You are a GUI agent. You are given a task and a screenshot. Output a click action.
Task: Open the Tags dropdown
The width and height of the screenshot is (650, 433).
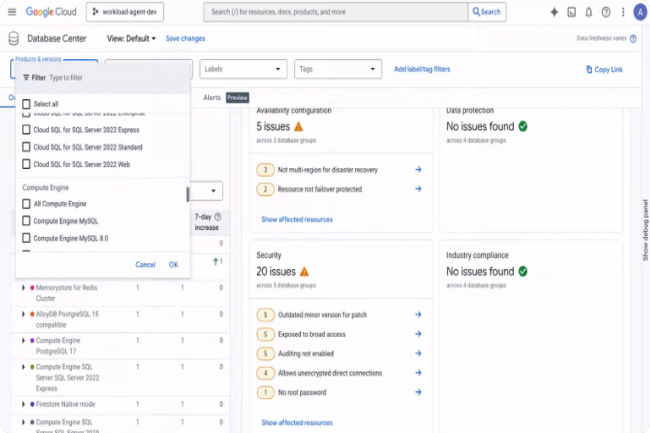tap(337, 69)
